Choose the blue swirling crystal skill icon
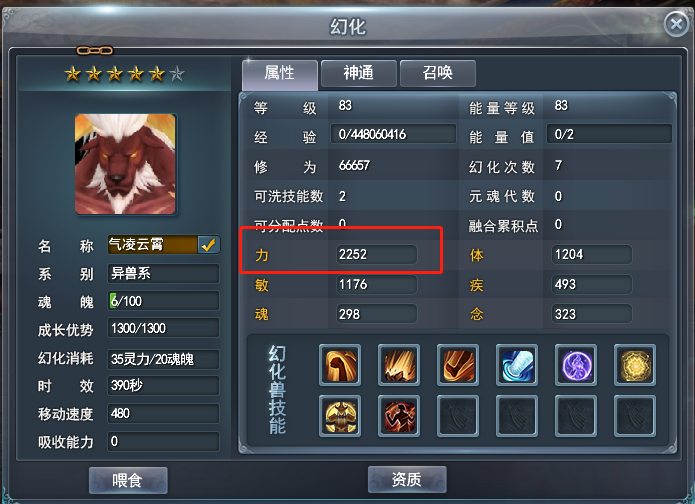This screenshot has width=695, height=504. (517, 365)
